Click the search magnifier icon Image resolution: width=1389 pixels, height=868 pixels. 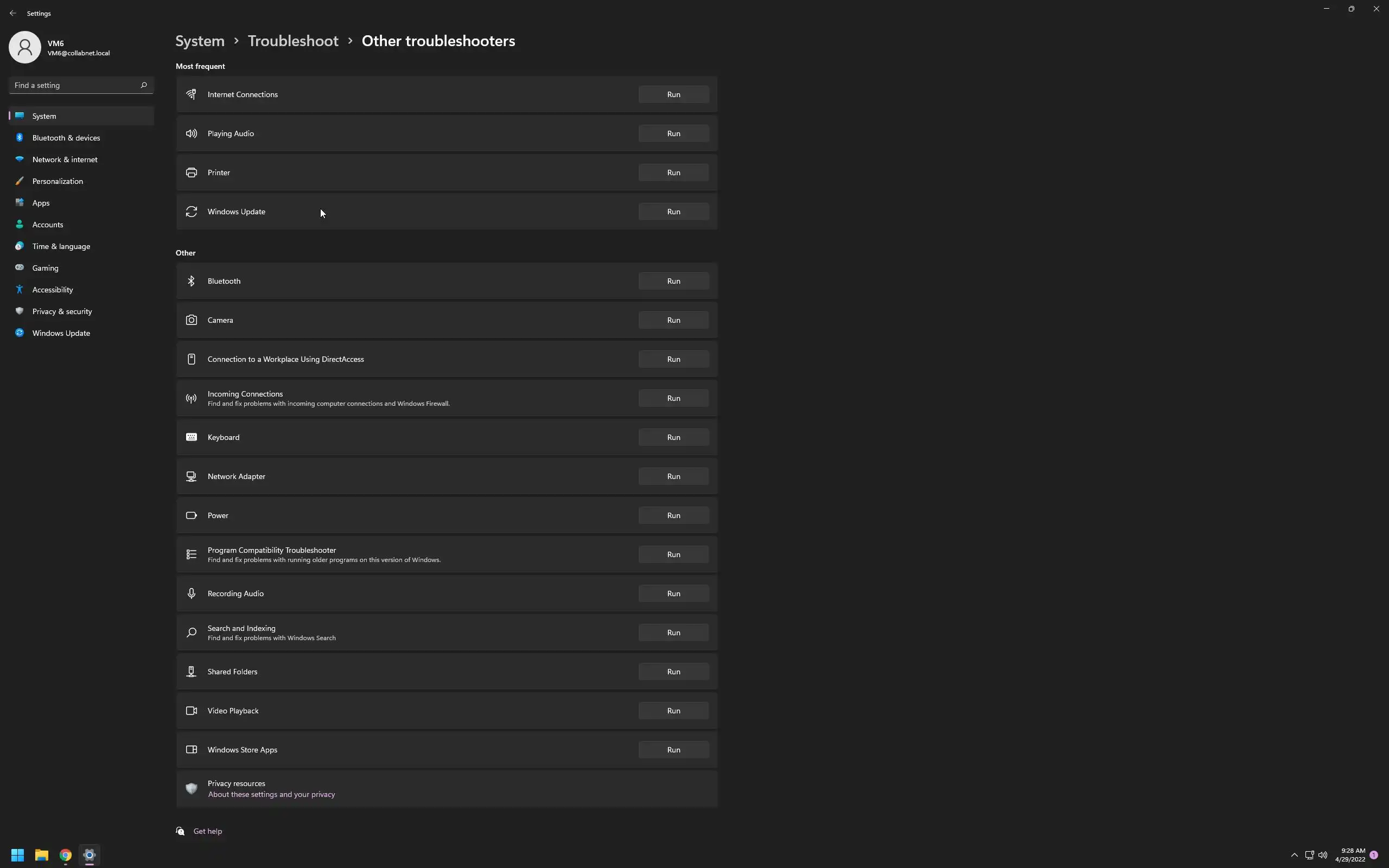143,85
